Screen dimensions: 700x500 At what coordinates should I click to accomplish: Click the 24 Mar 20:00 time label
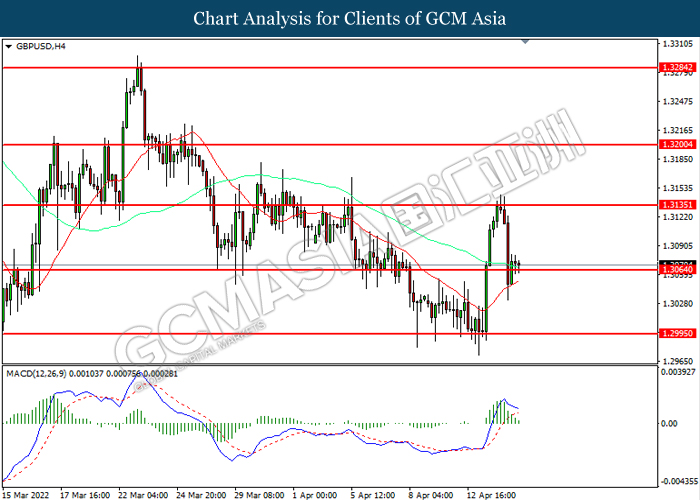[x=201, y=495]
